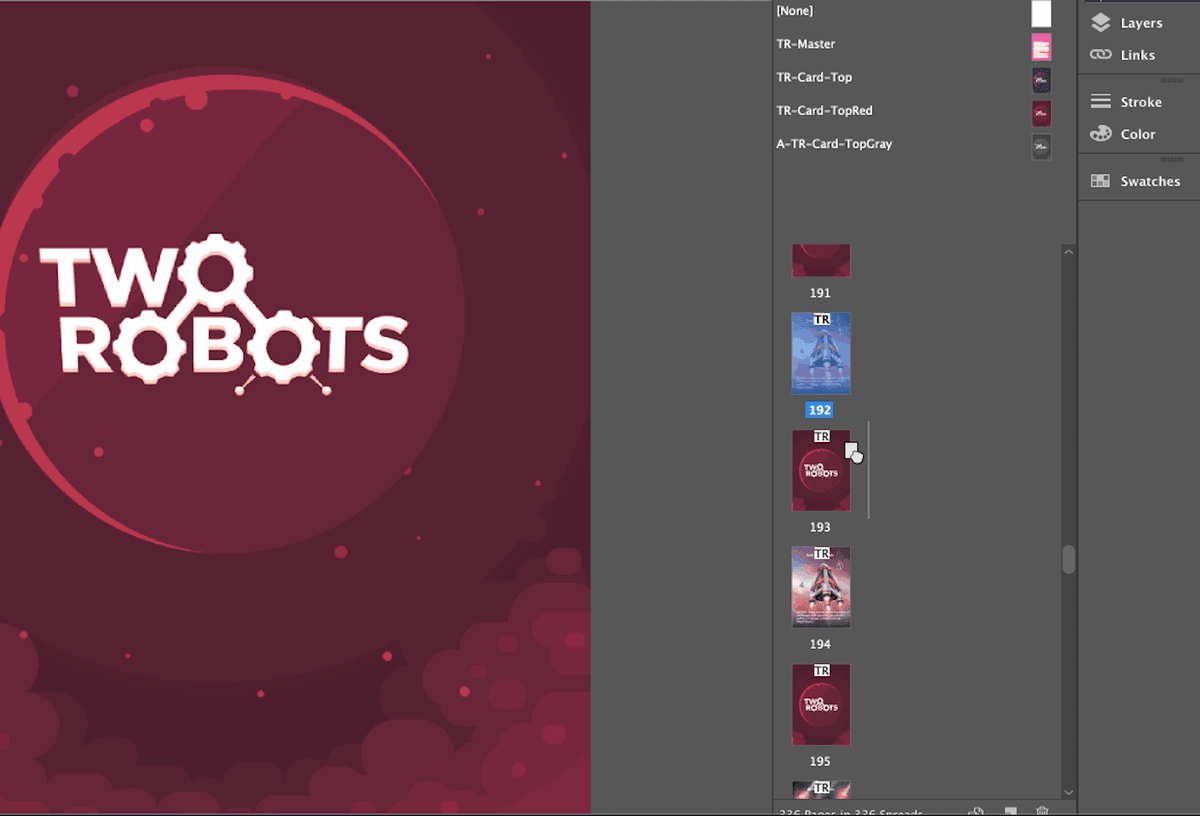
Task: Select page 193 thumbnail
Action: click(x=821, y=471)
